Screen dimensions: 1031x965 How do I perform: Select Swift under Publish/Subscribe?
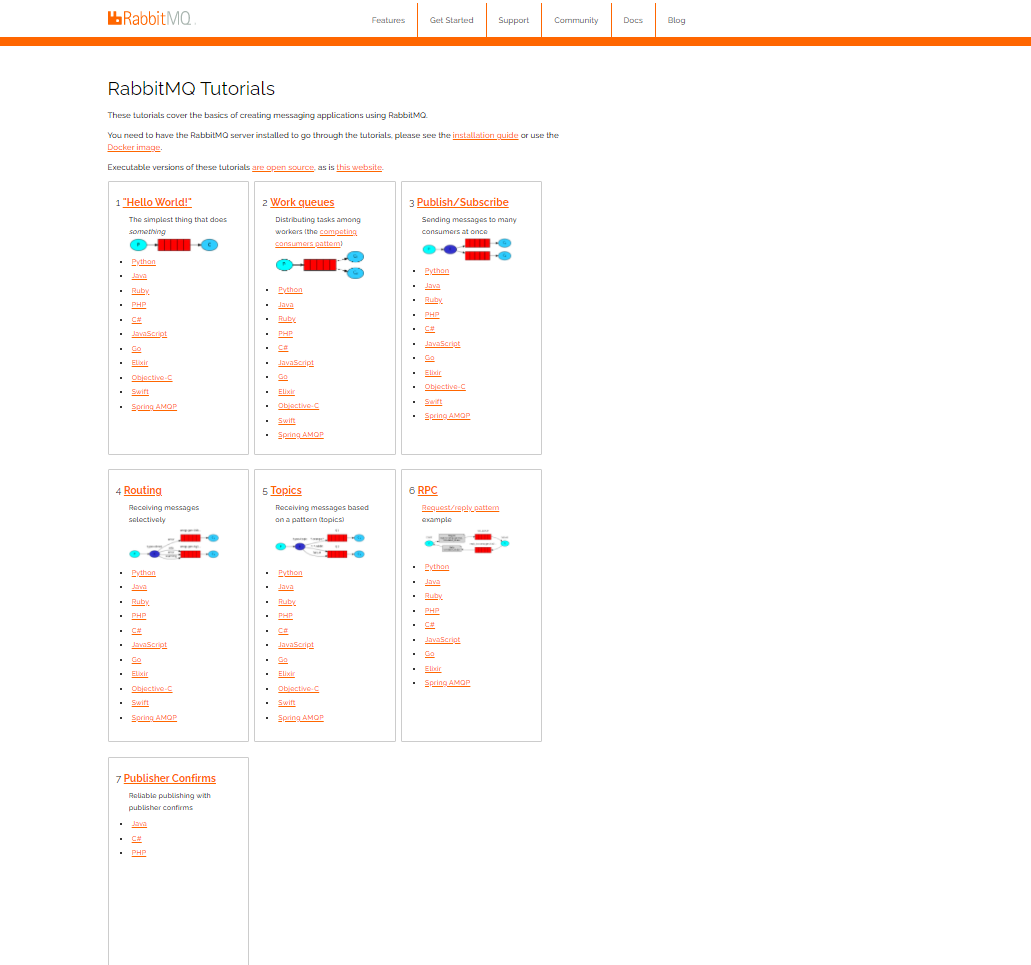433,402
